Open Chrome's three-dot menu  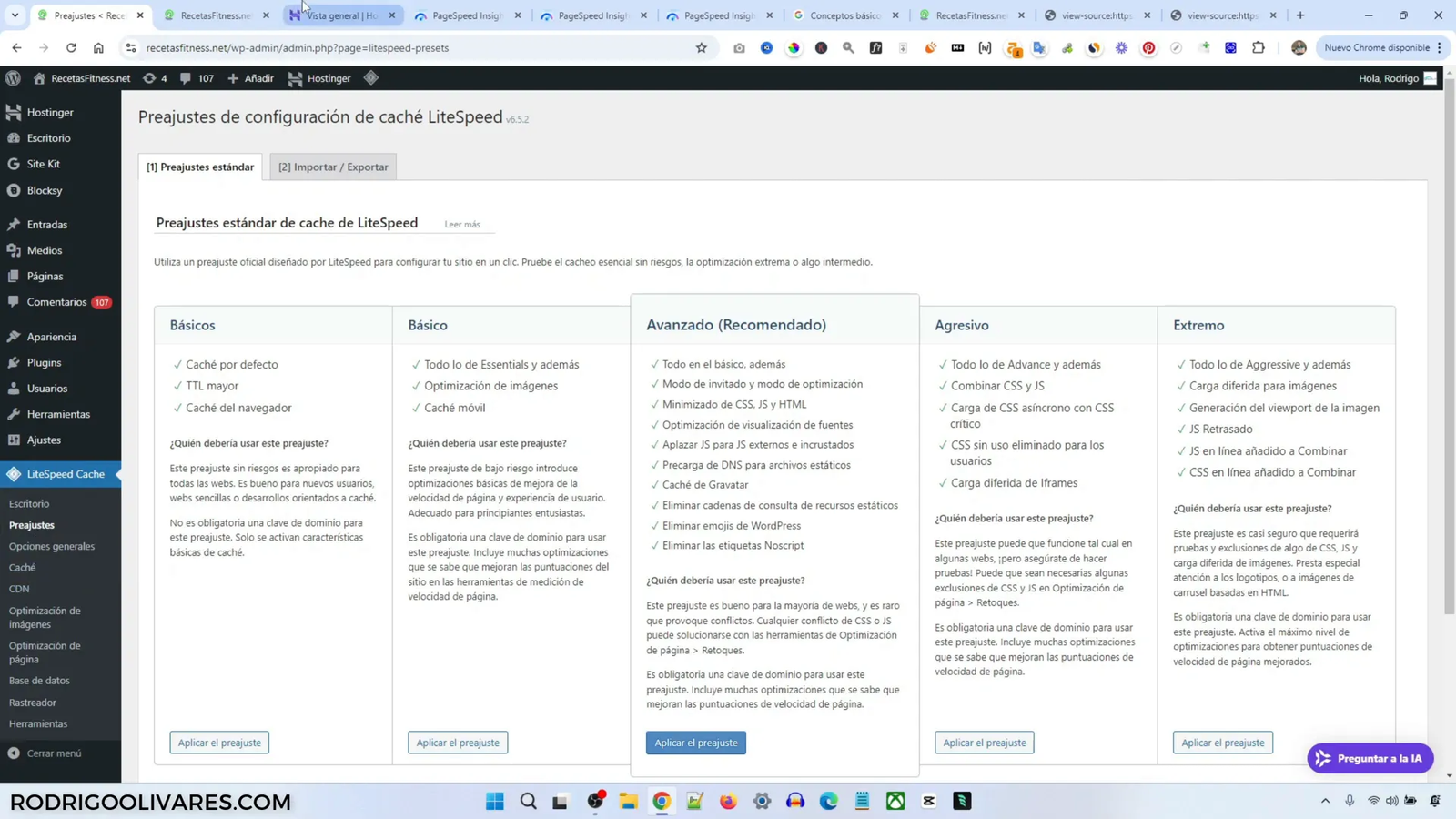click(x=1441, y=48)
